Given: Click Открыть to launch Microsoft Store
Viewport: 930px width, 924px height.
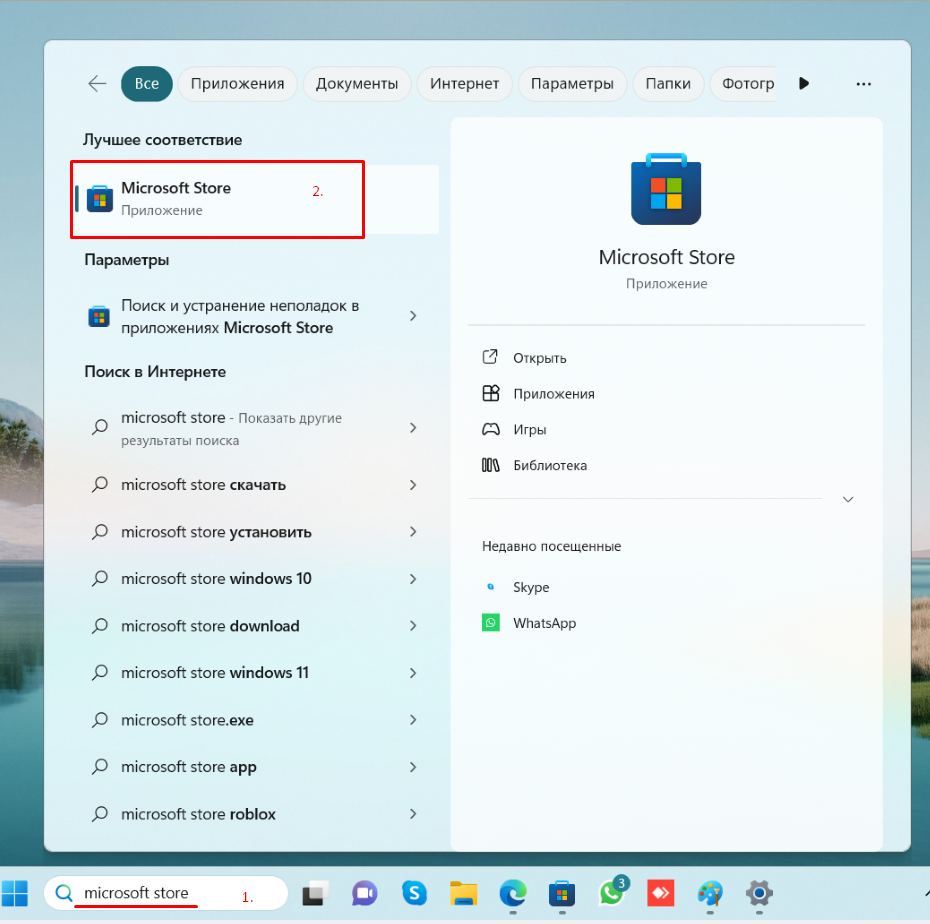Looking at the screenshot, I should point(539,358).
